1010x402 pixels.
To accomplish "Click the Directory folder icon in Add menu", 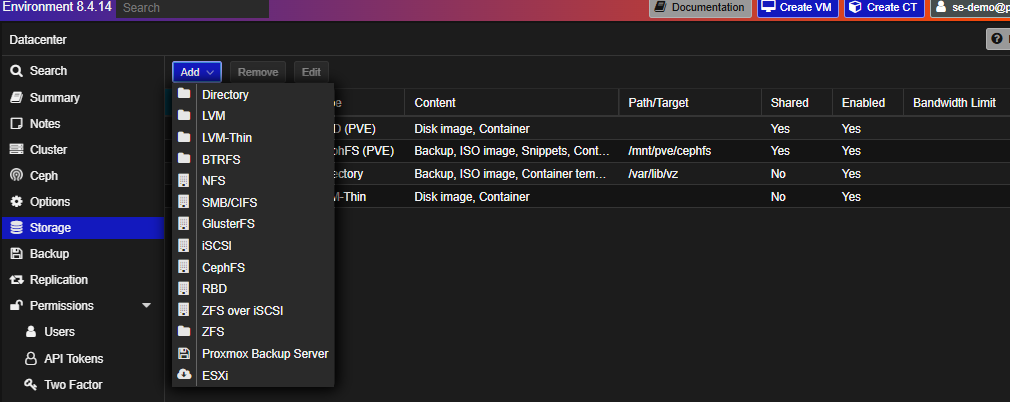I will coord(184,94).
